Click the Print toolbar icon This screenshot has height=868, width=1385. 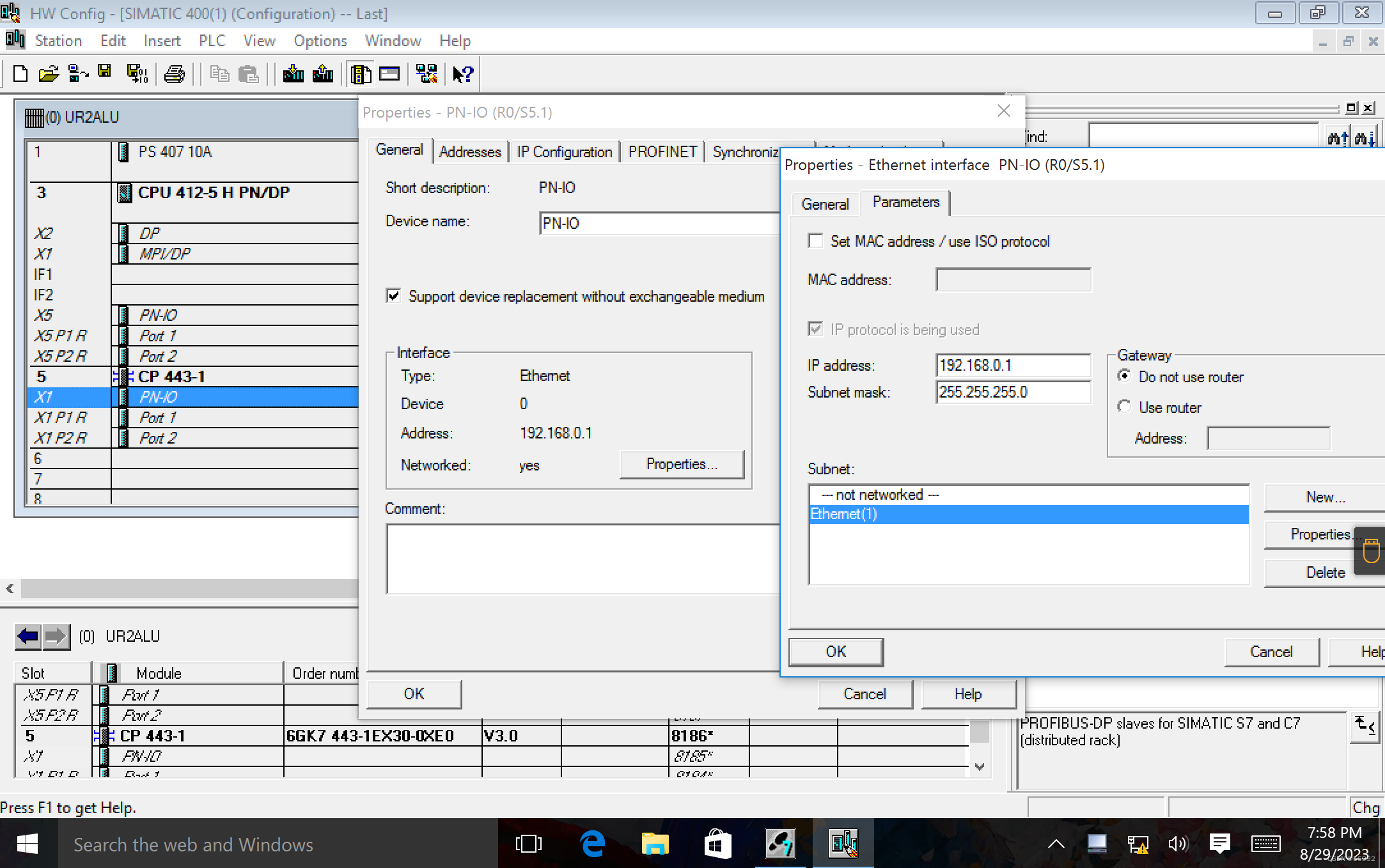pos(174,74)
